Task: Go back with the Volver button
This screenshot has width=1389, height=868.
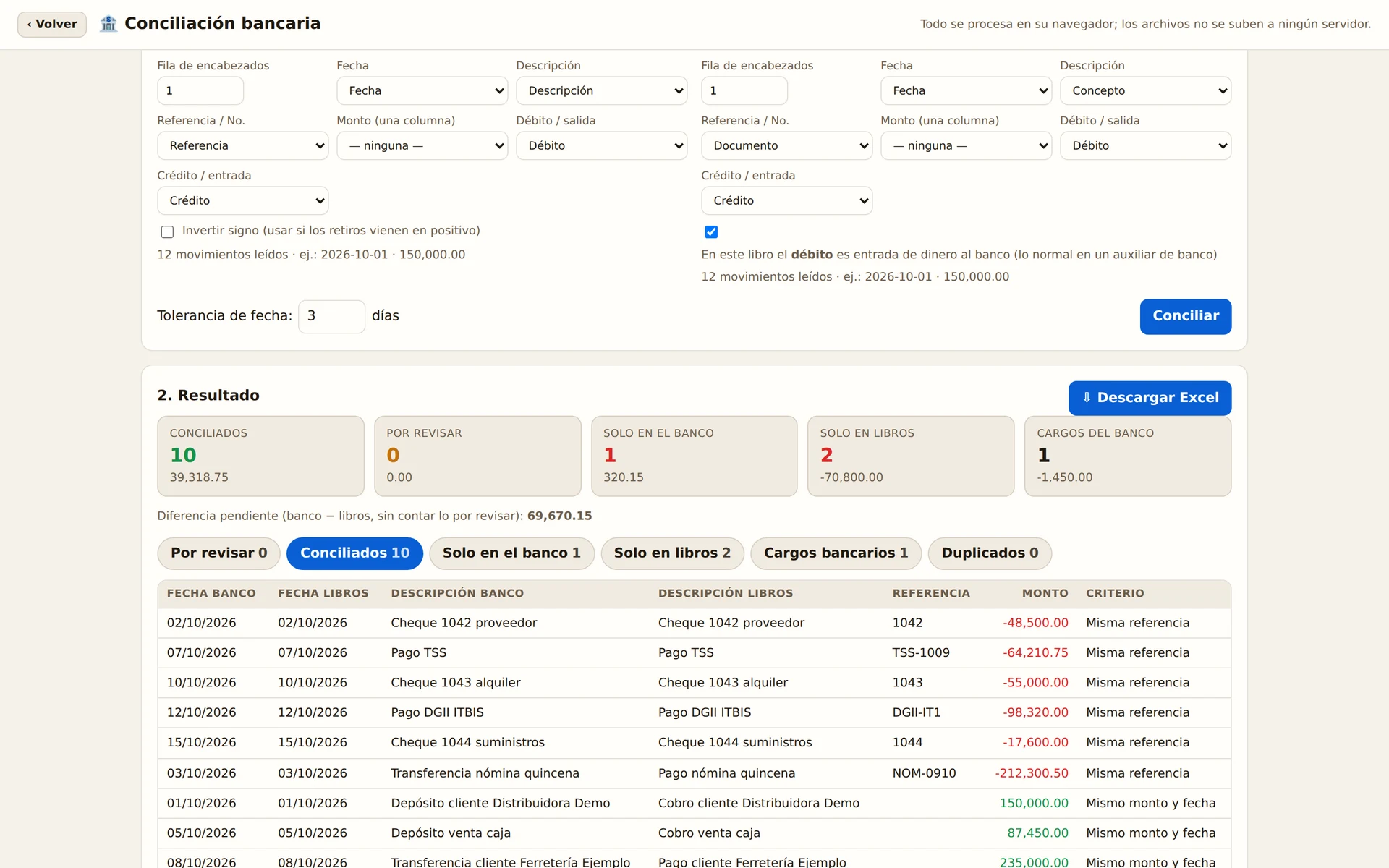Action: click(x=52, y=24)
